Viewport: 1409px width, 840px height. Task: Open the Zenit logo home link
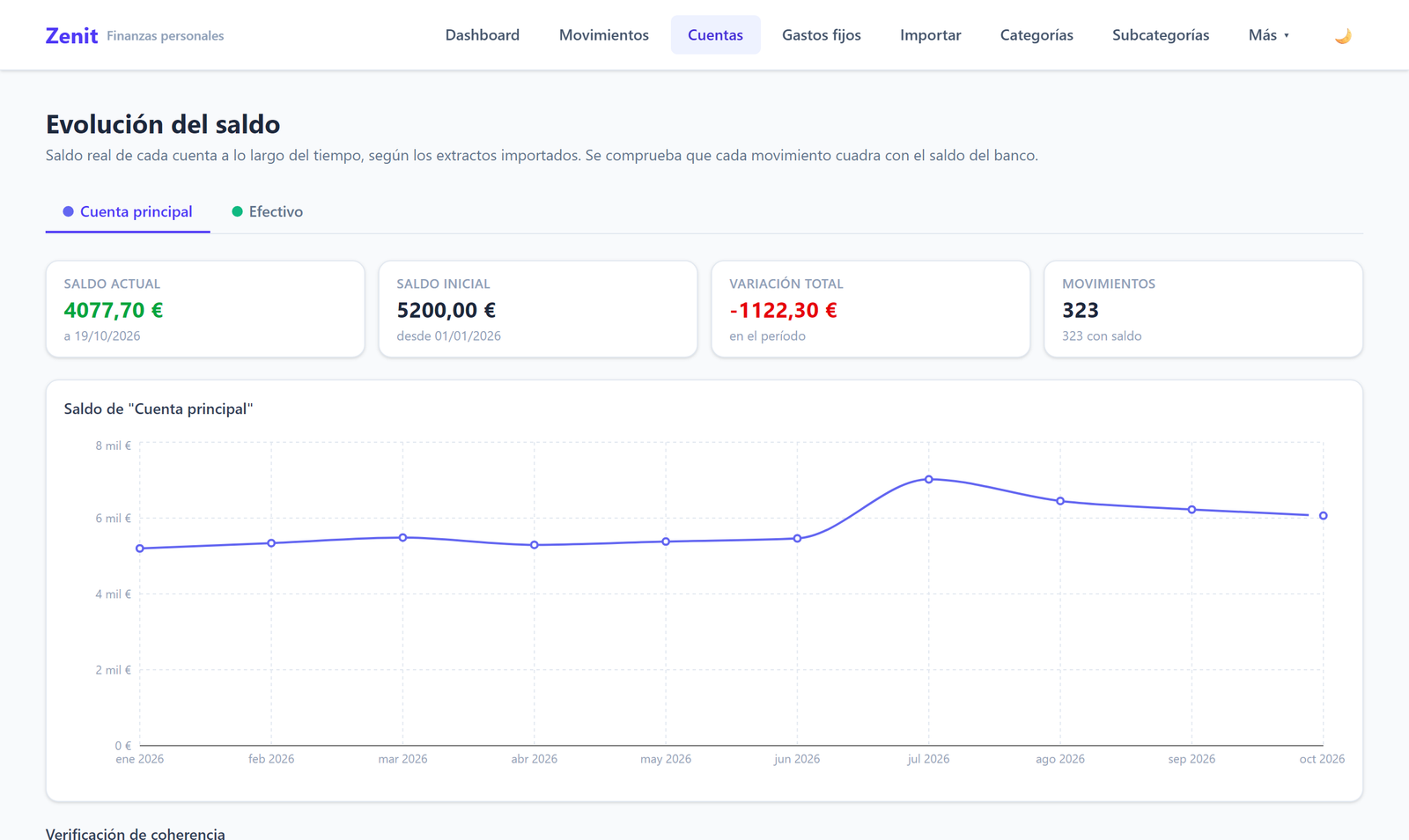(71, 35)
